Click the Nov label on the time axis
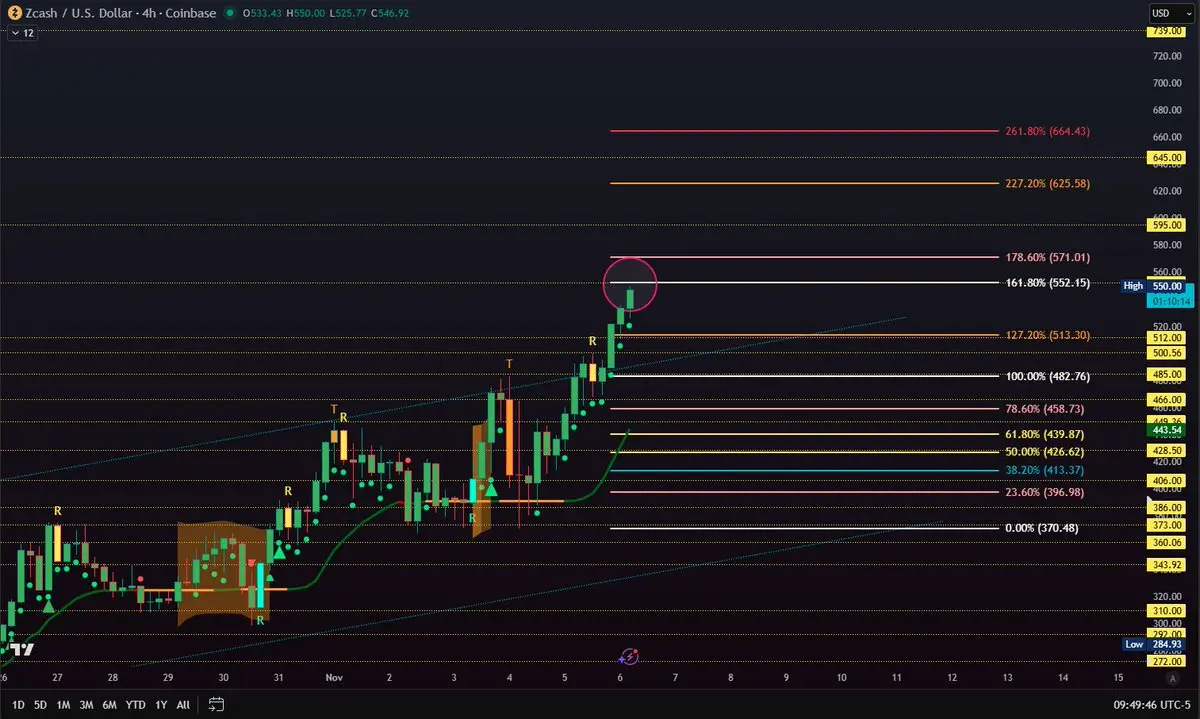Screen dimensions: 1200x719 (334, 678)
